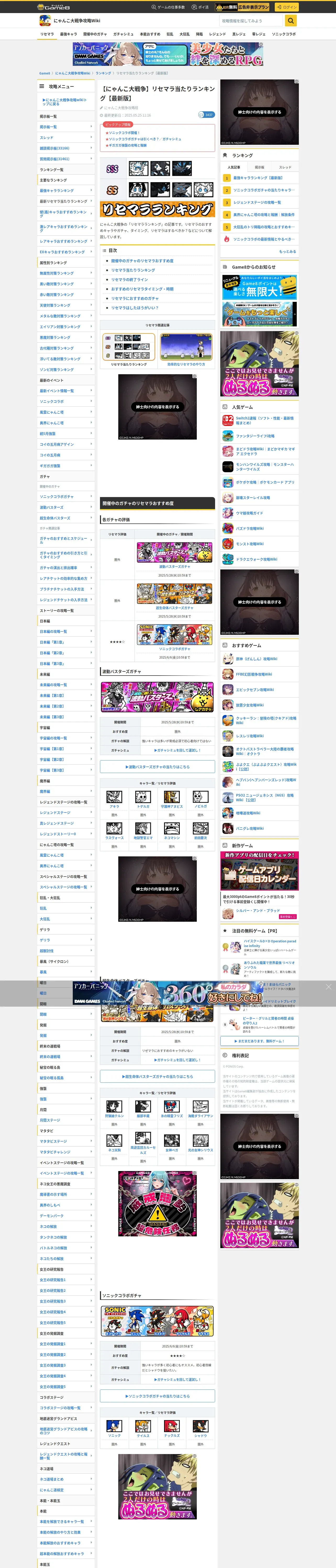Select the ノビルガ character icon
The image size is (336, 1568).
click(201, 797)
